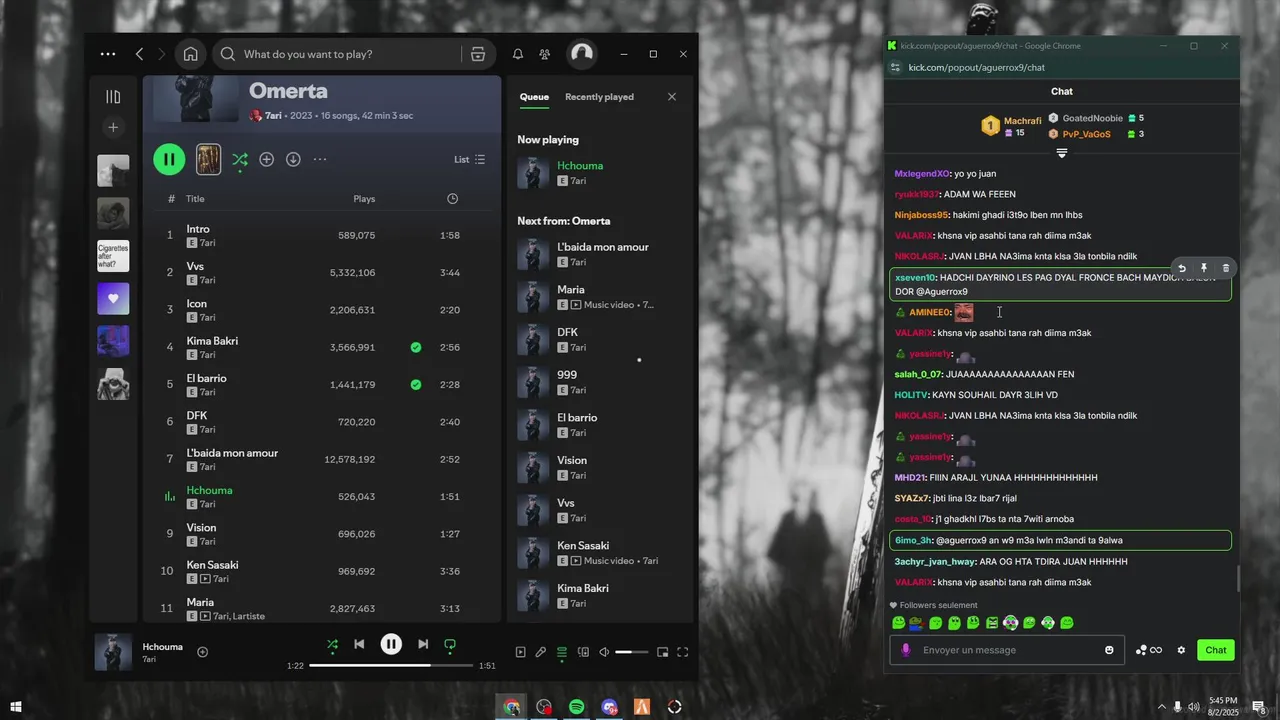Screen dimensions: 1280x720
Task: Reply to xseven10 message with arrow icon
Action: pos(1182,268)
